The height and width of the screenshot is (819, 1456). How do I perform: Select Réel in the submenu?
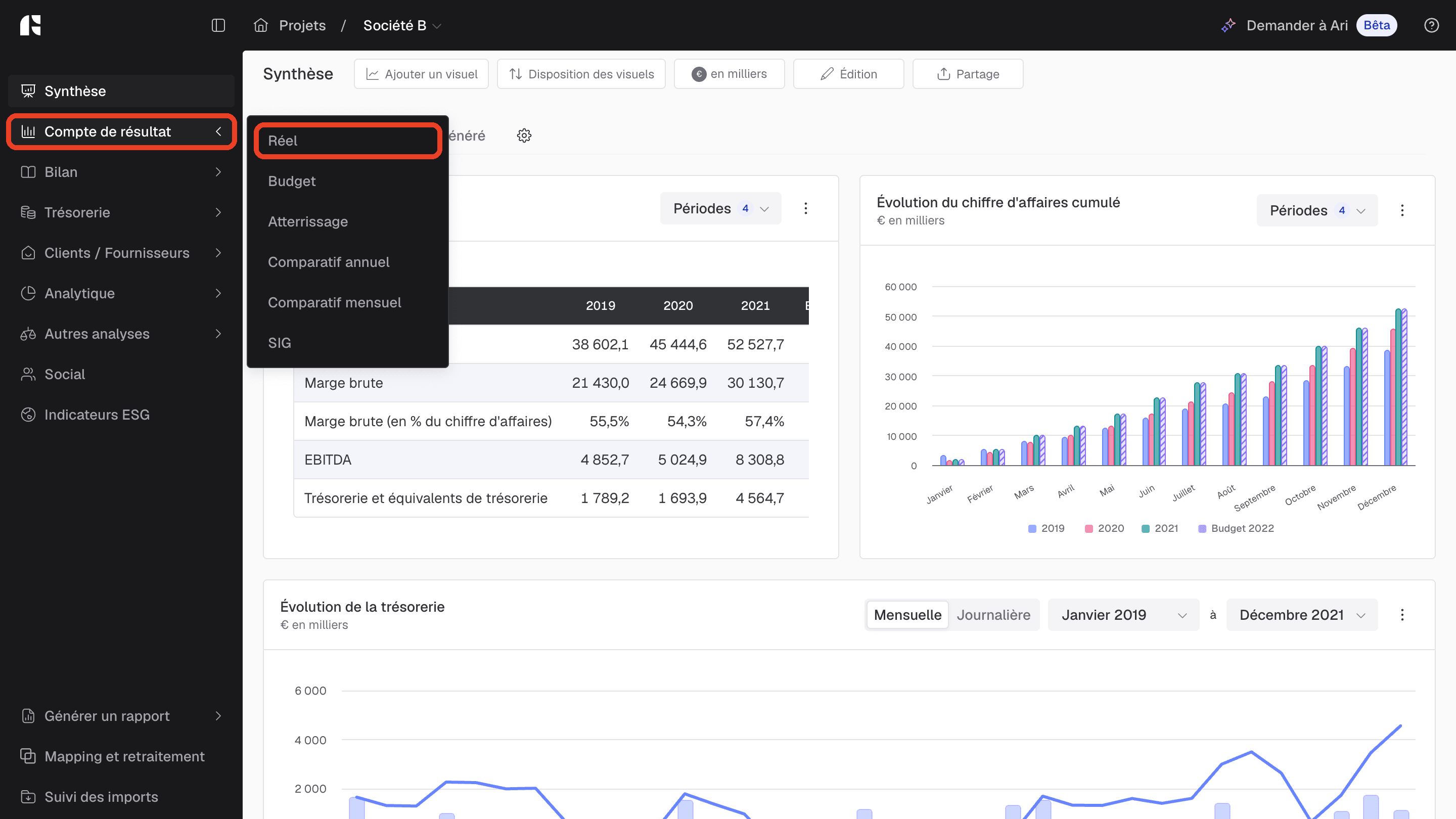[x=348, y=141]
